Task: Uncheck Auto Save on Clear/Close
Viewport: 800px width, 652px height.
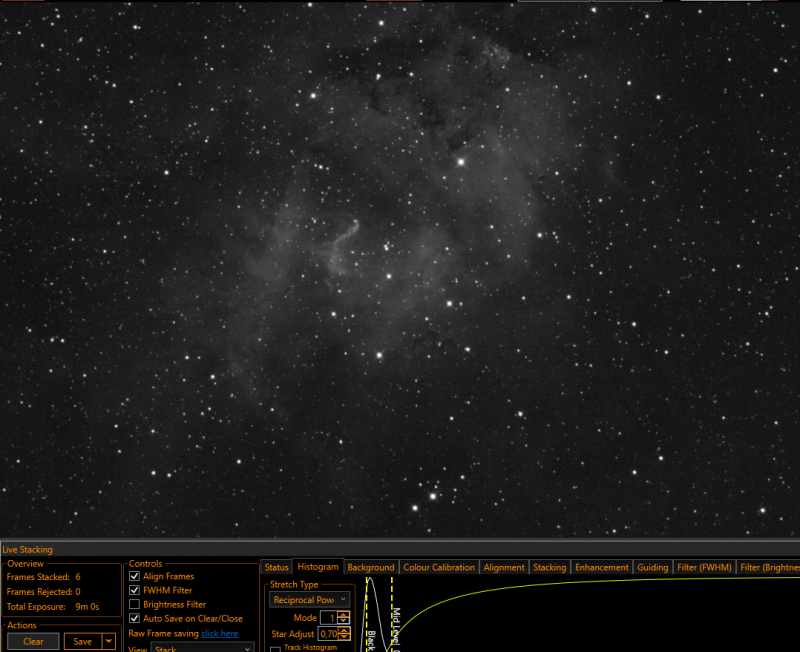Action: point(135,618)
